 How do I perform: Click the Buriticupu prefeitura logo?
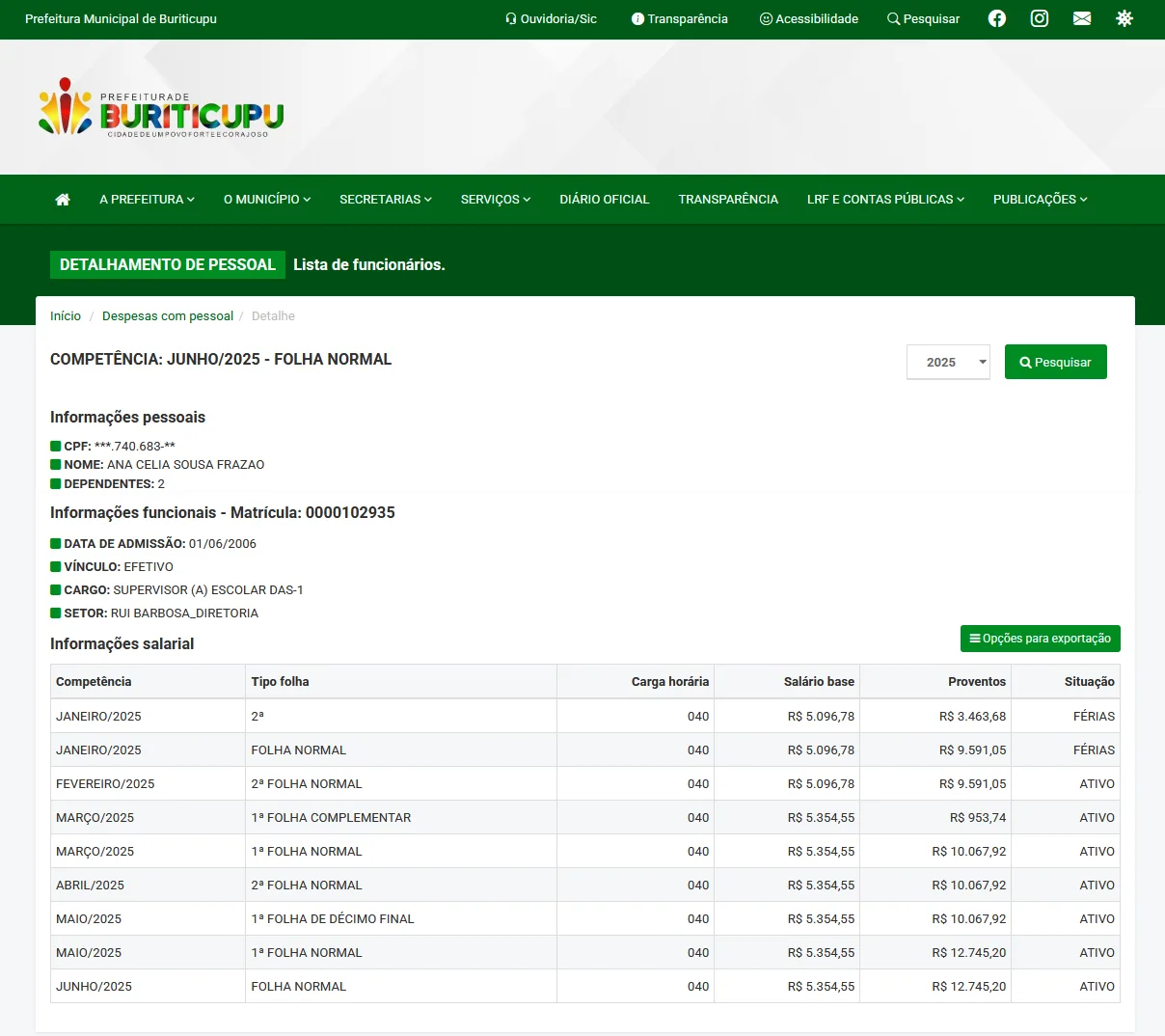(x=161, y=107)
